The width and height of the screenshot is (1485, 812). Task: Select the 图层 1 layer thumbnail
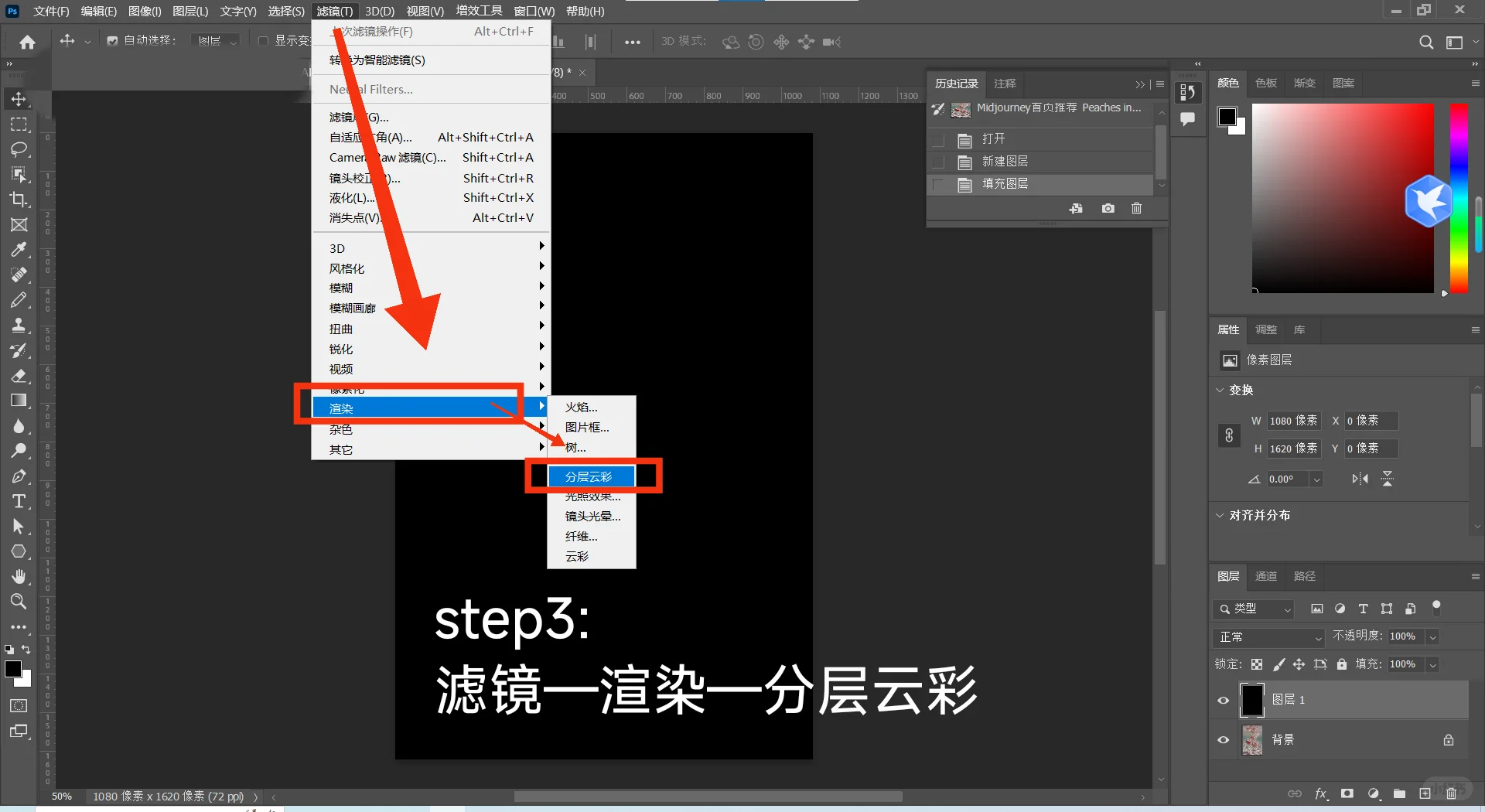click(1252, 700)
